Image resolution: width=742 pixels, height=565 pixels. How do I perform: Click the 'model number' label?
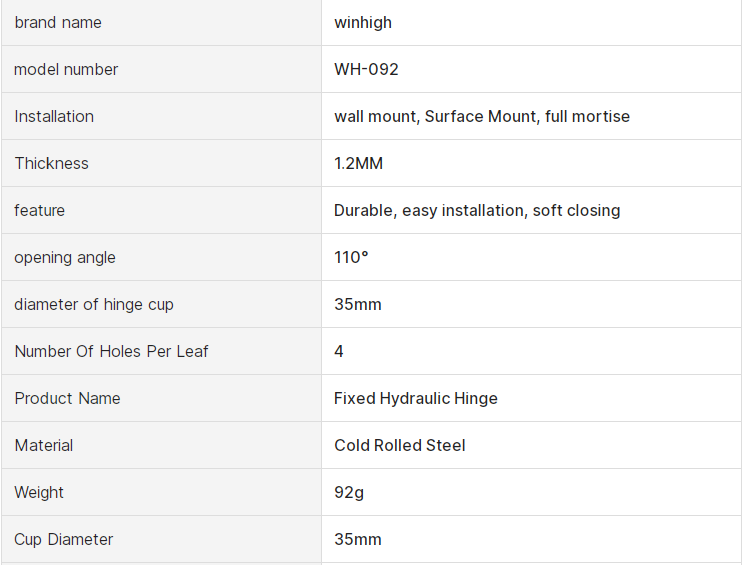(66, 69)
